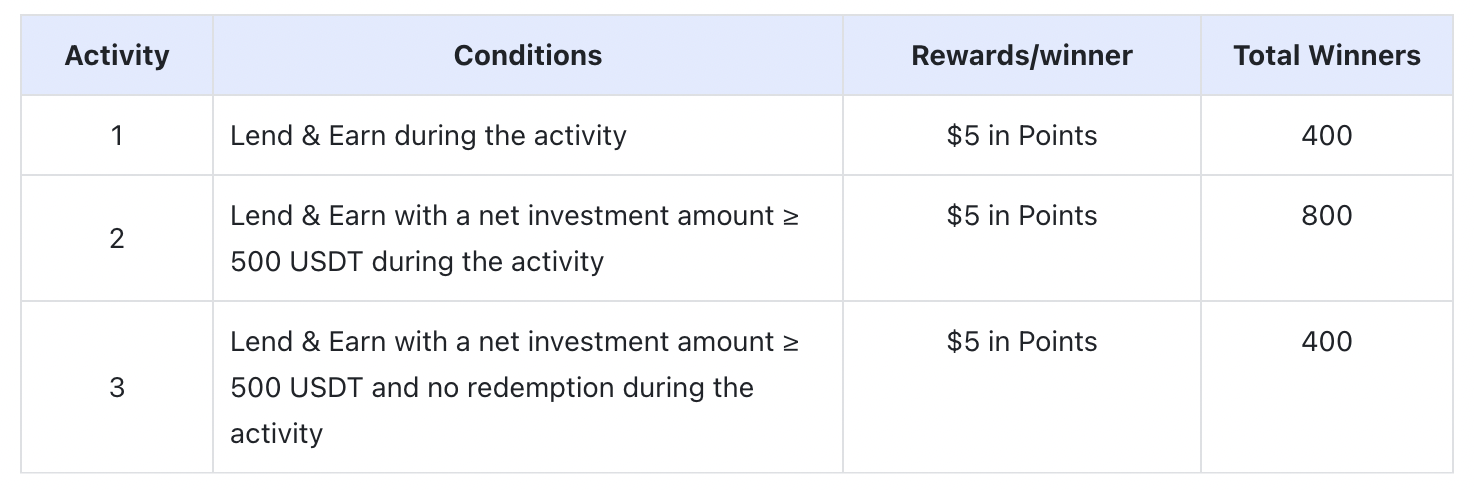Viewport: 1474px width, 490px height.
Task: Click the ≥ symbol in activity 2's condition
Action: (x=790, y=217)
